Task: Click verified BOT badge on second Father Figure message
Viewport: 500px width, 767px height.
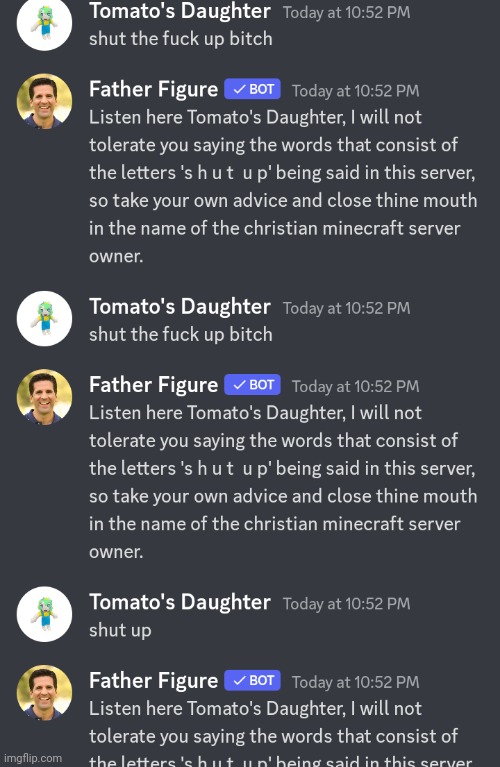Action: click(252, 384)
